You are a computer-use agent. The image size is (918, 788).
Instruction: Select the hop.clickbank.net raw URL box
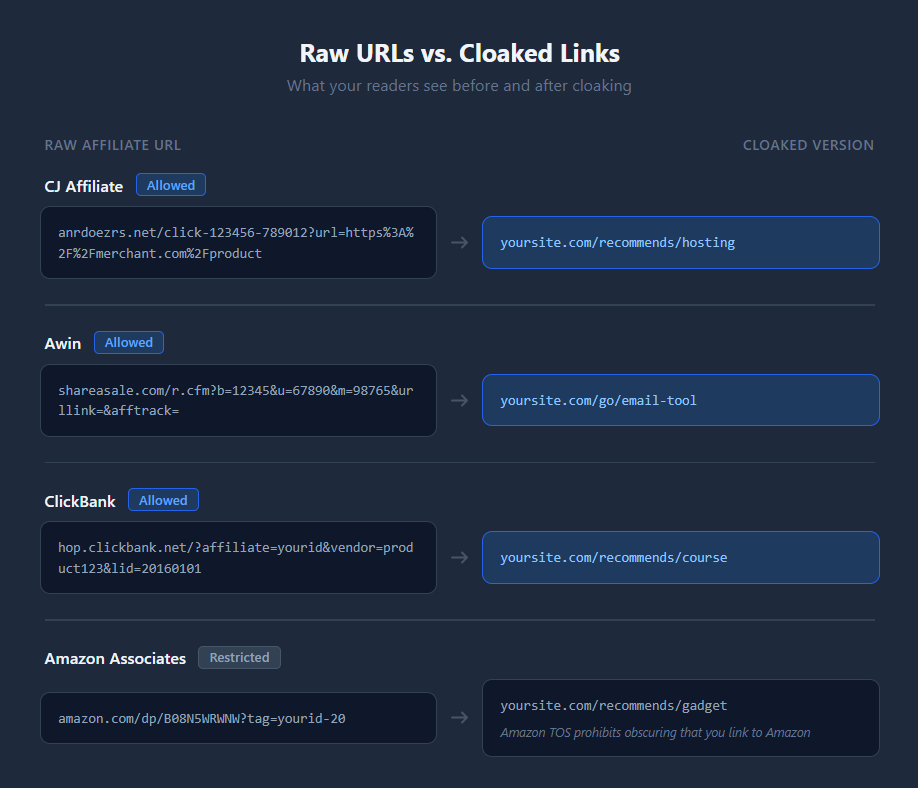pos(238,557)
